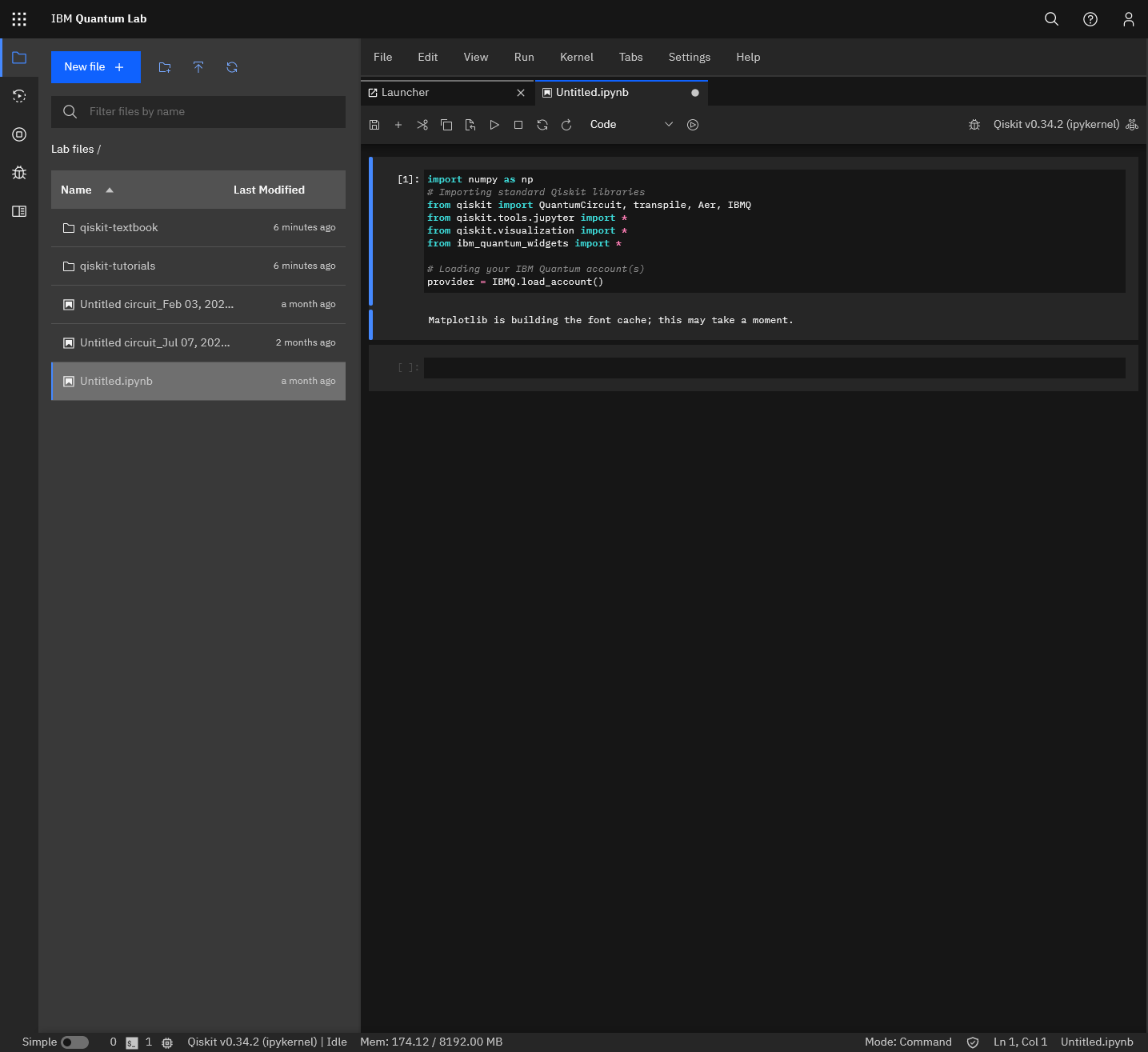
Task: Click the search icon in top bar
Action: click(x=1052, y=19)
